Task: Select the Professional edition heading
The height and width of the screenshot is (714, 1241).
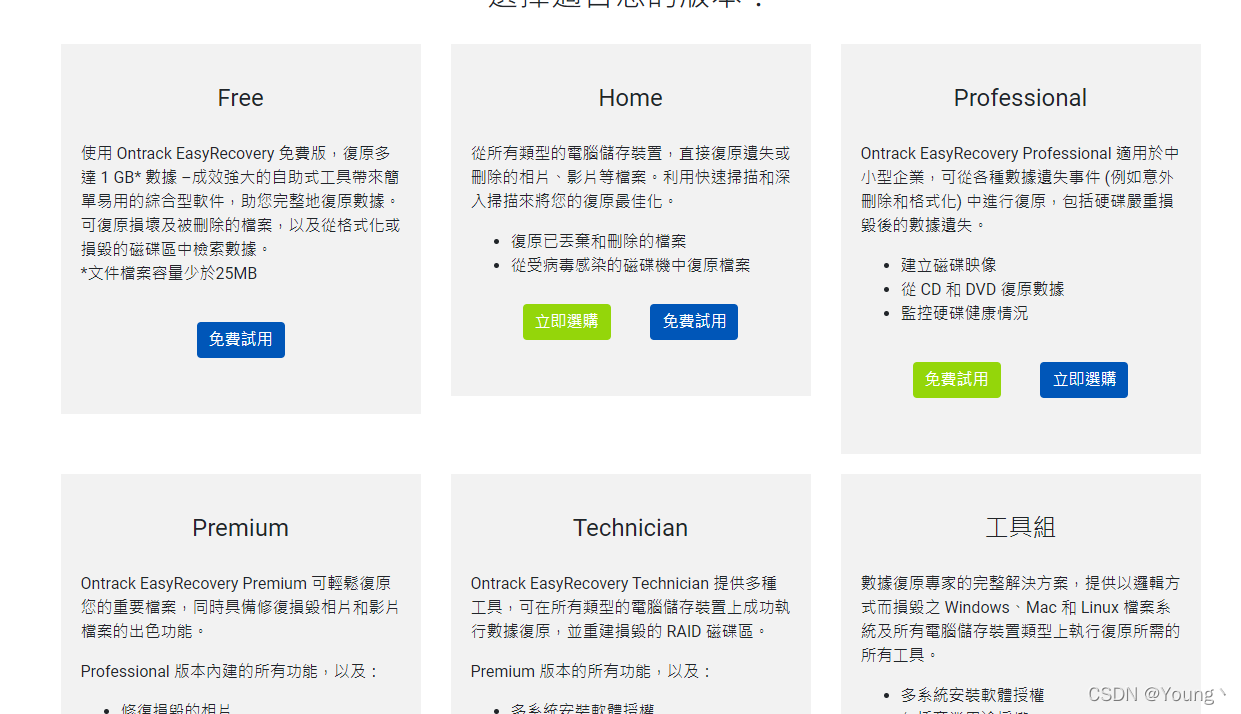Action: coord(1020,98)
